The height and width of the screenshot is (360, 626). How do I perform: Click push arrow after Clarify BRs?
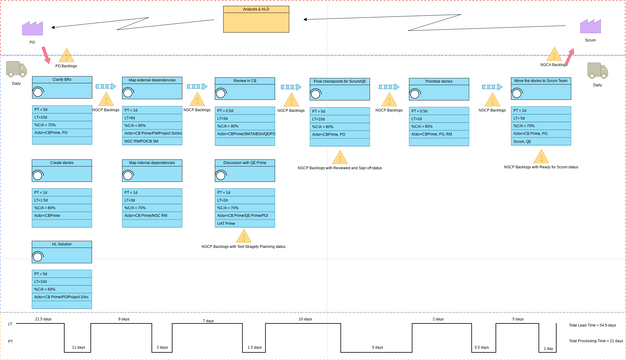click(106, 86)
